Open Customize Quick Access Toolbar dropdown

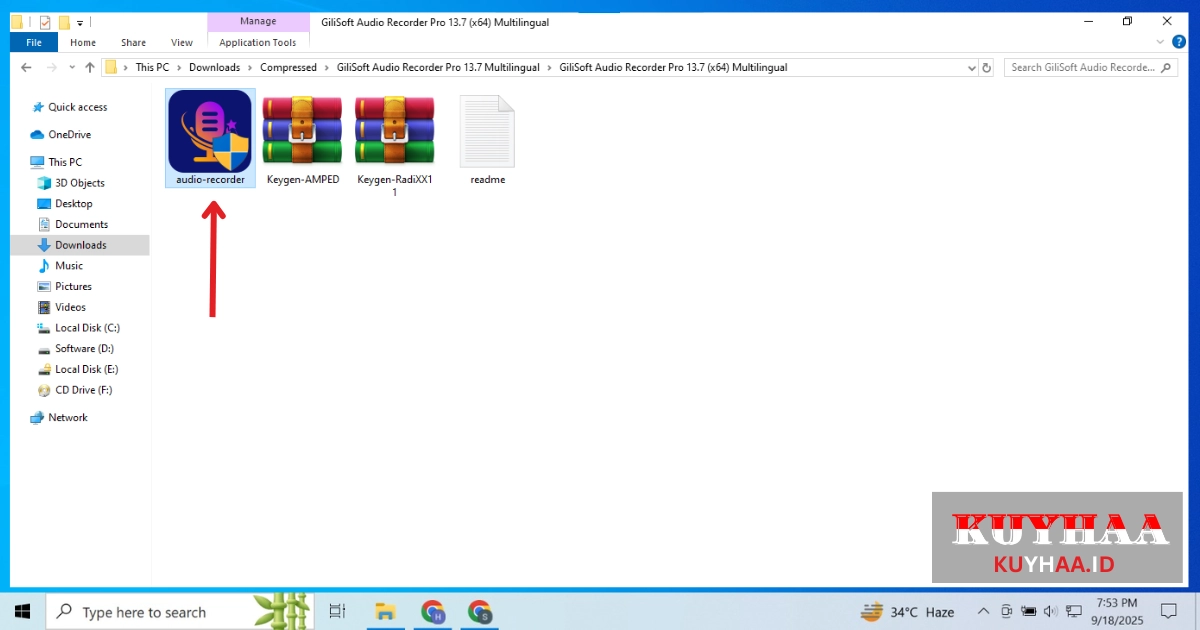[x=79, y=22]
